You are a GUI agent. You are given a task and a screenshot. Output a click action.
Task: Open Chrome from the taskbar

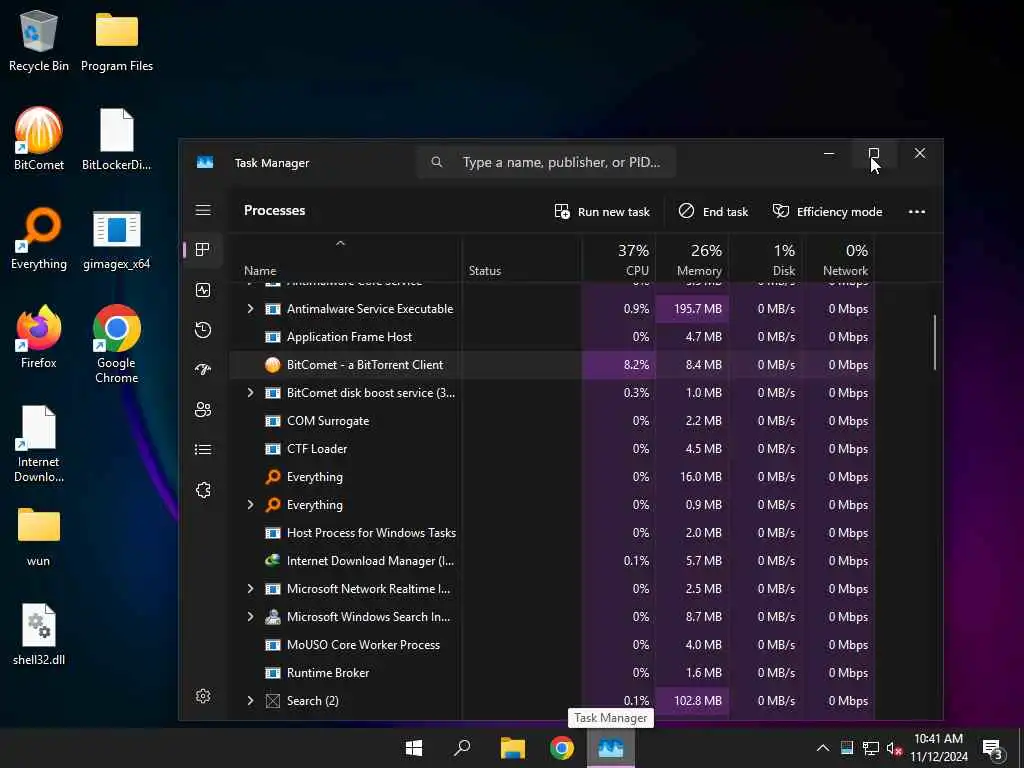coord(562,748)
